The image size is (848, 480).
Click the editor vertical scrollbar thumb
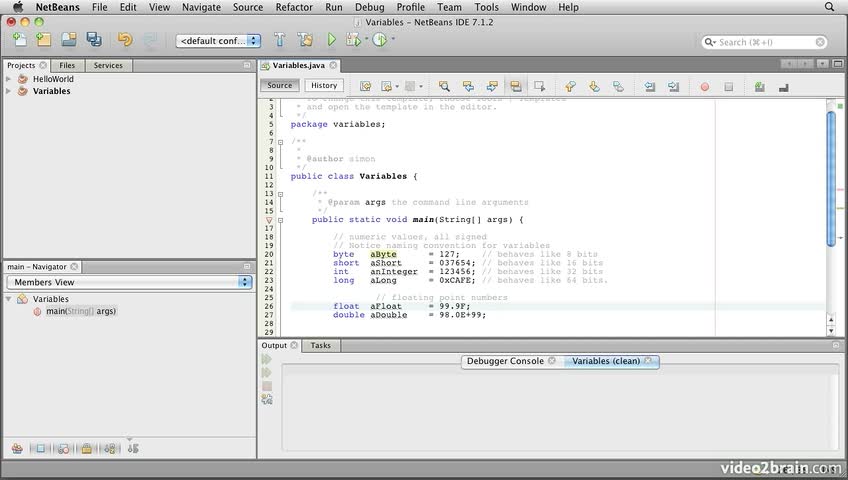coord(831,178)
